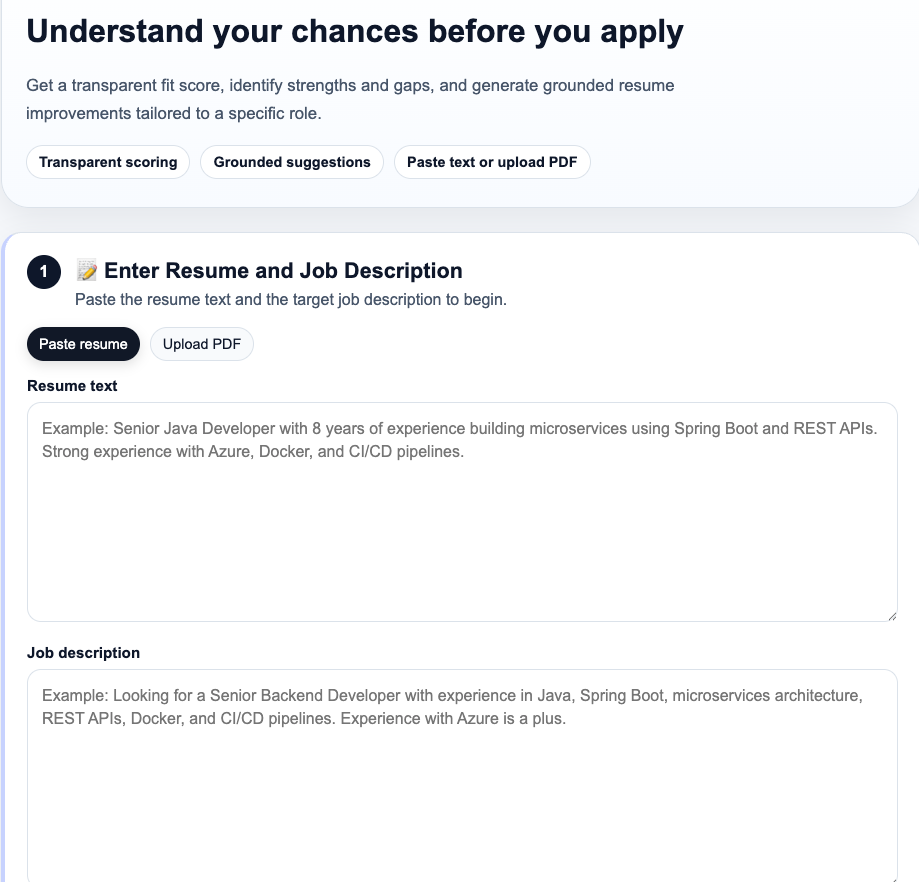The image size is (919, 882).
Task: Click the transparent fit score intro paragraph
Action: (x=350, y=99)
